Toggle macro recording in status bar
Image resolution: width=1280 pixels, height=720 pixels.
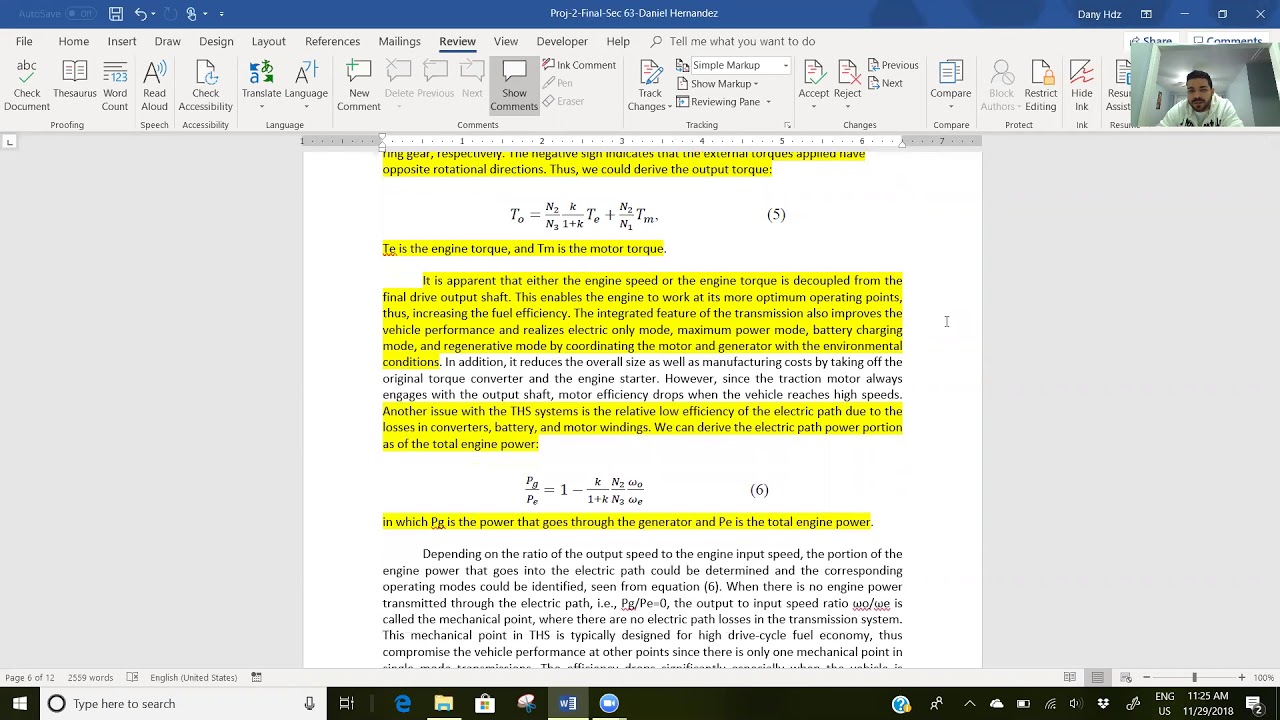click(256, 677)
